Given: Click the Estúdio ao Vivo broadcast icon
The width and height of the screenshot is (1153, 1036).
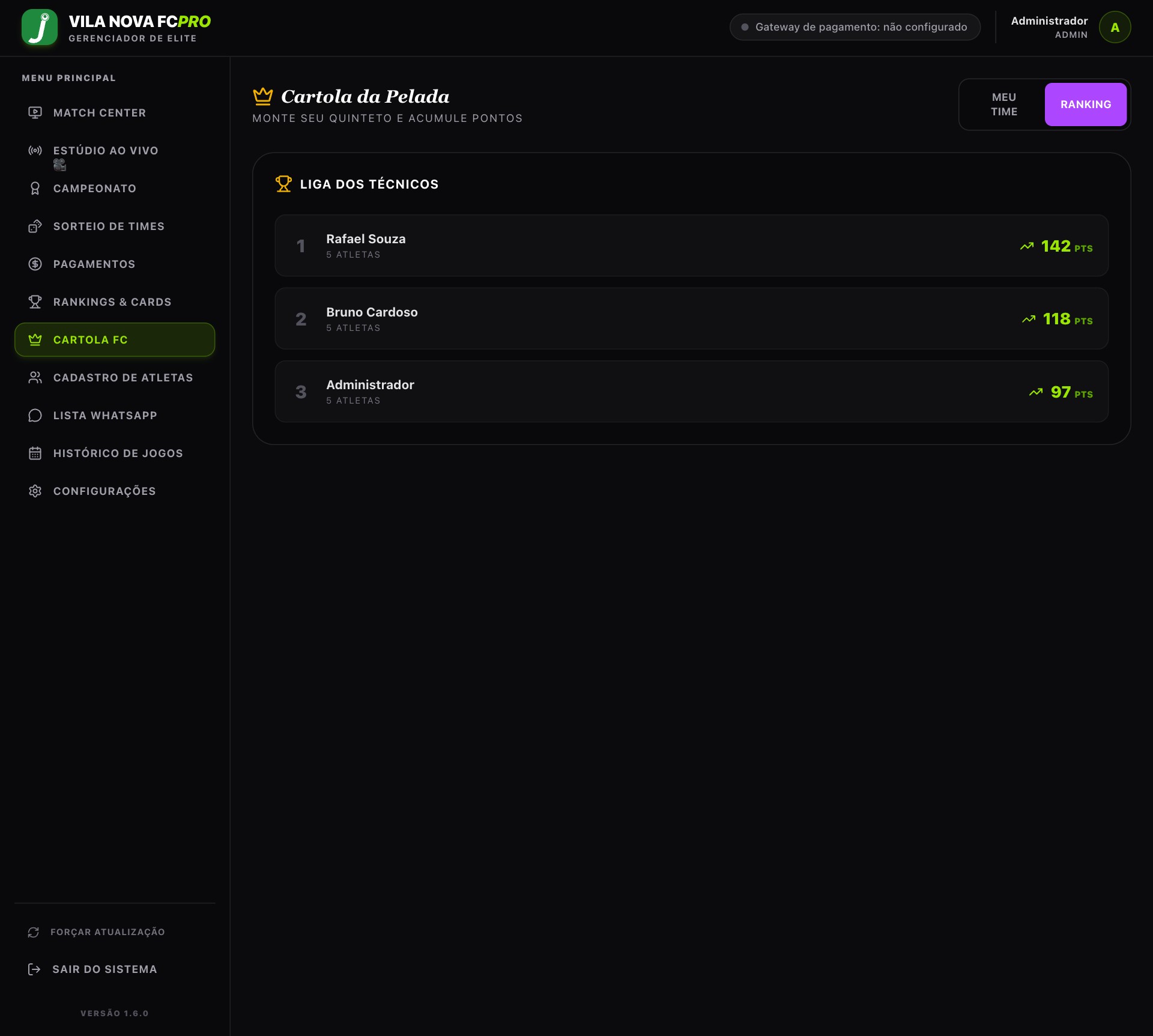Looking at the screenshot, I should (x=35, y=151).
